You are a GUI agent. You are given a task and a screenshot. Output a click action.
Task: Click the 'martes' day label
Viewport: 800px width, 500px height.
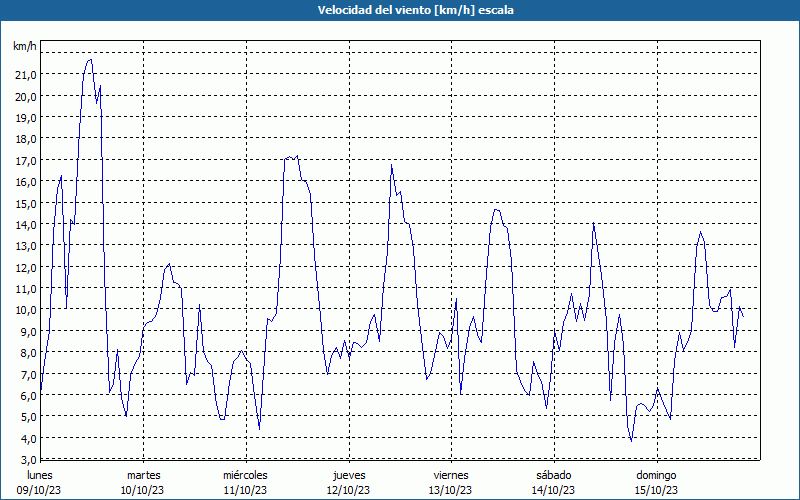(x=143, y=476)
